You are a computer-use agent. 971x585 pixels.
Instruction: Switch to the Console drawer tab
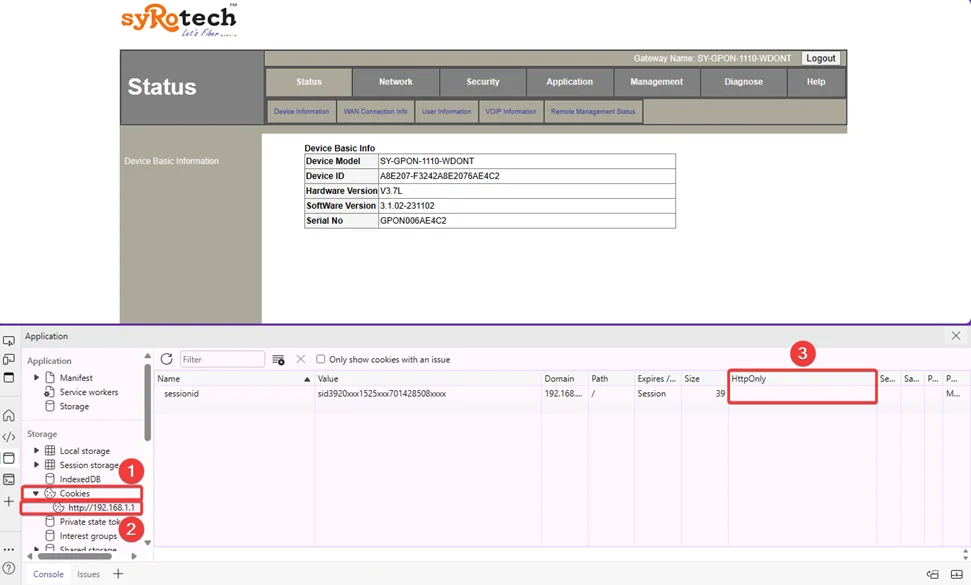click(x=48, y=574)
